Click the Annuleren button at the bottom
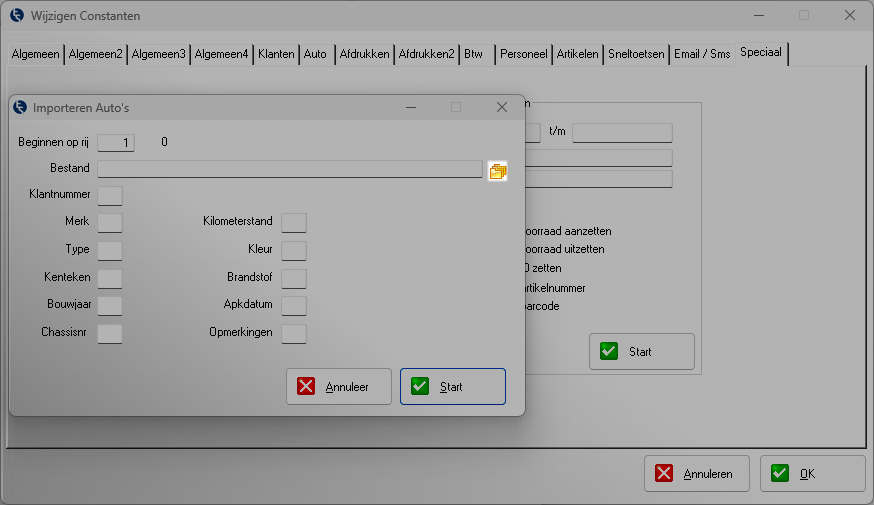 click(696, 474)
